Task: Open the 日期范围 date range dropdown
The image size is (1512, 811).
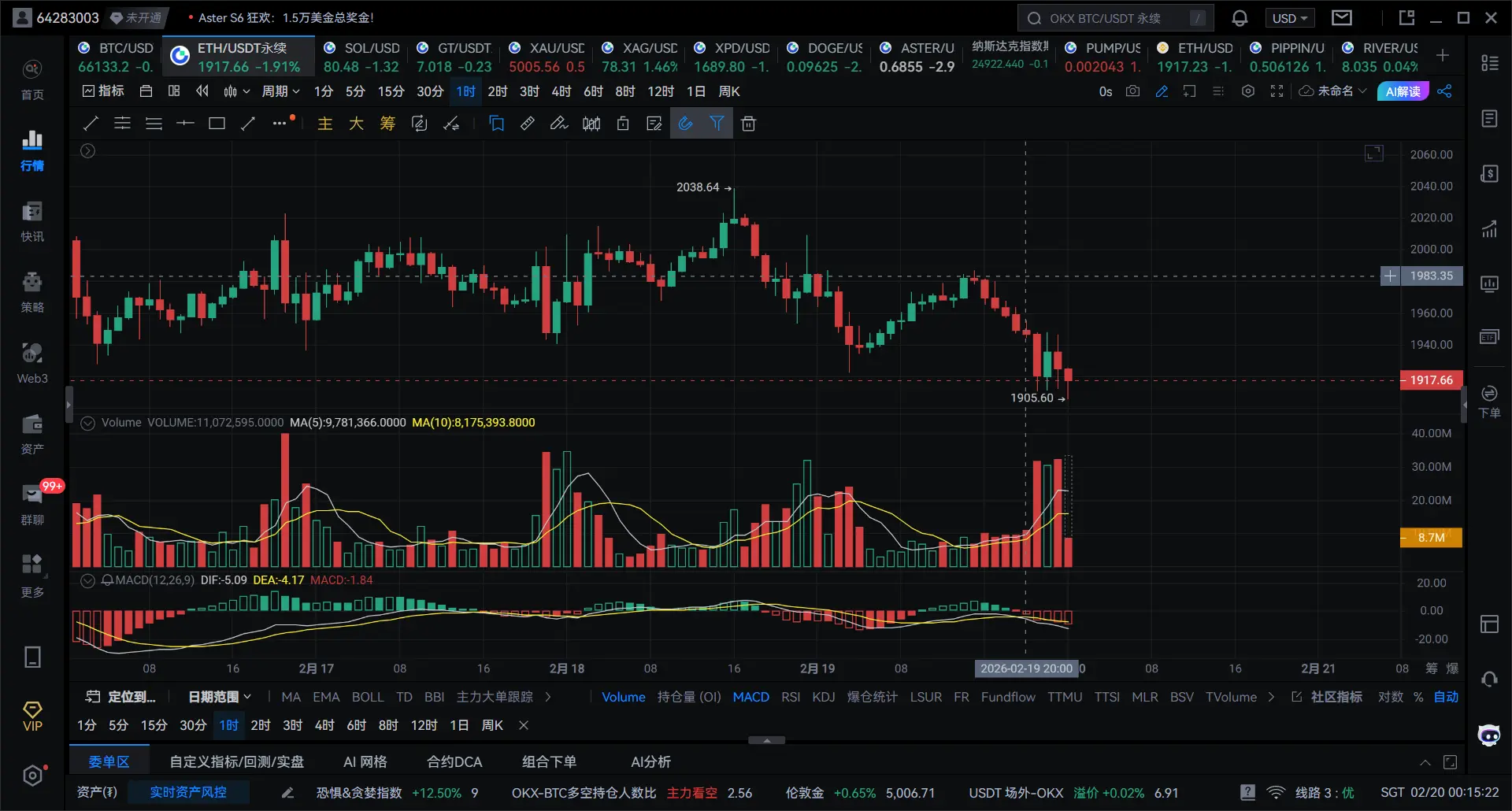Action: pos(220,697)
